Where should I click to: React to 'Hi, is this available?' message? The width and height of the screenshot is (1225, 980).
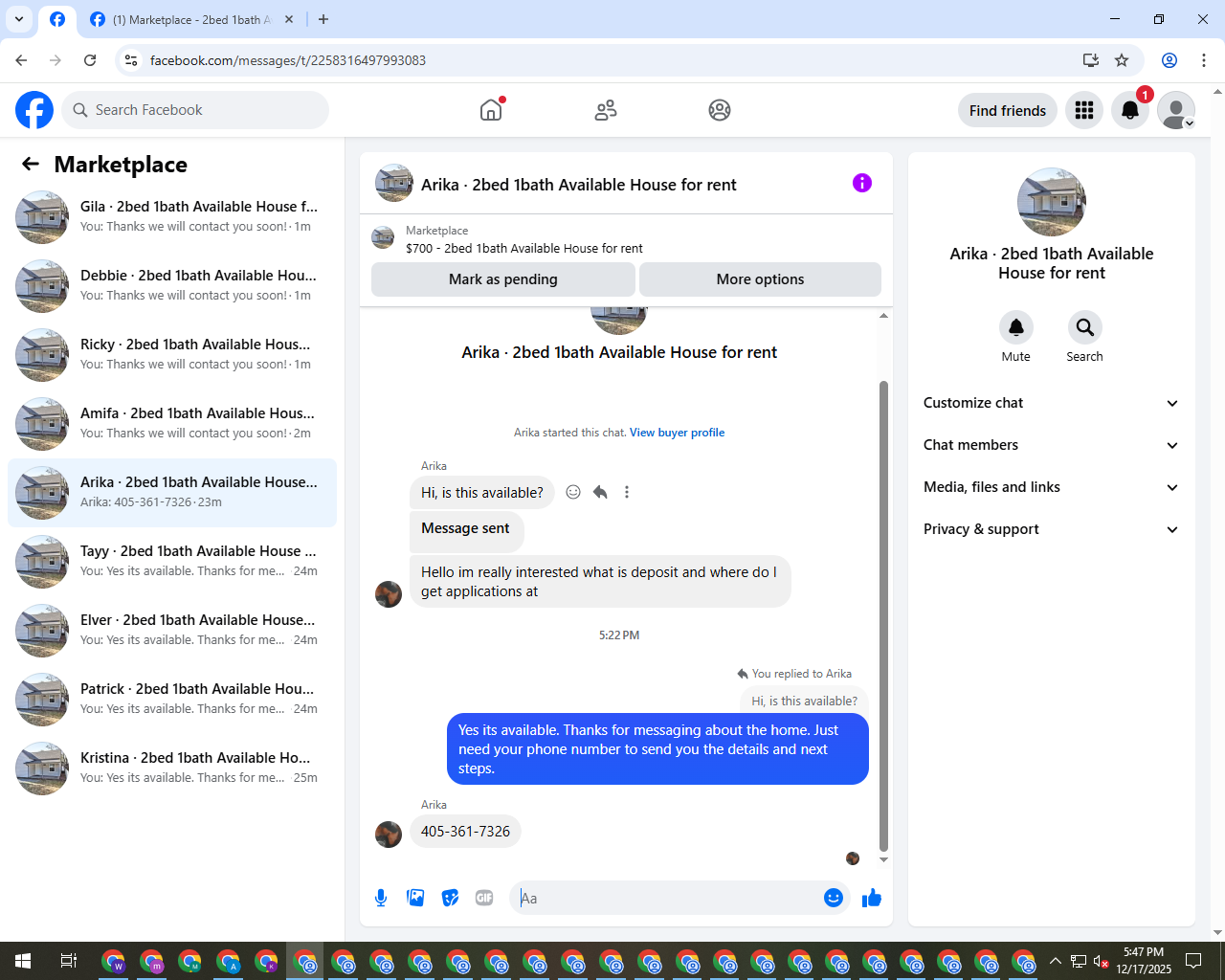(x=573, y=492)
